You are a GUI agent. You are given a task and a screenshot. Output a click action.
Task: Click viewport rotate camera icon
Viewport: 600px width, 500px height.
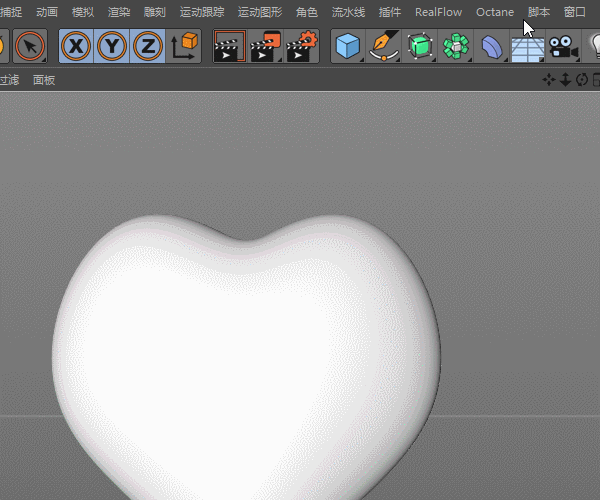click(582, 80)
